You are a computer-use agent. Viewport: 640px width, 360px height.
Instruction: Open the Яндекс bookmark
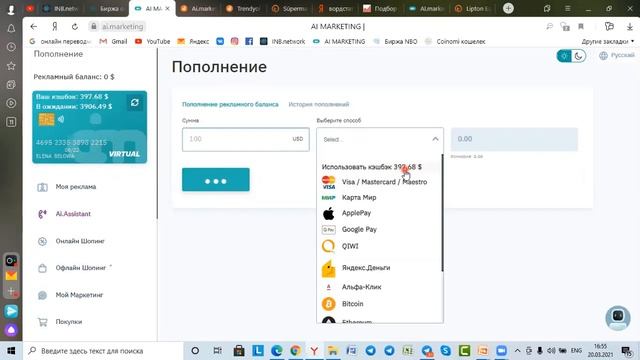click(x=193, y=41)
